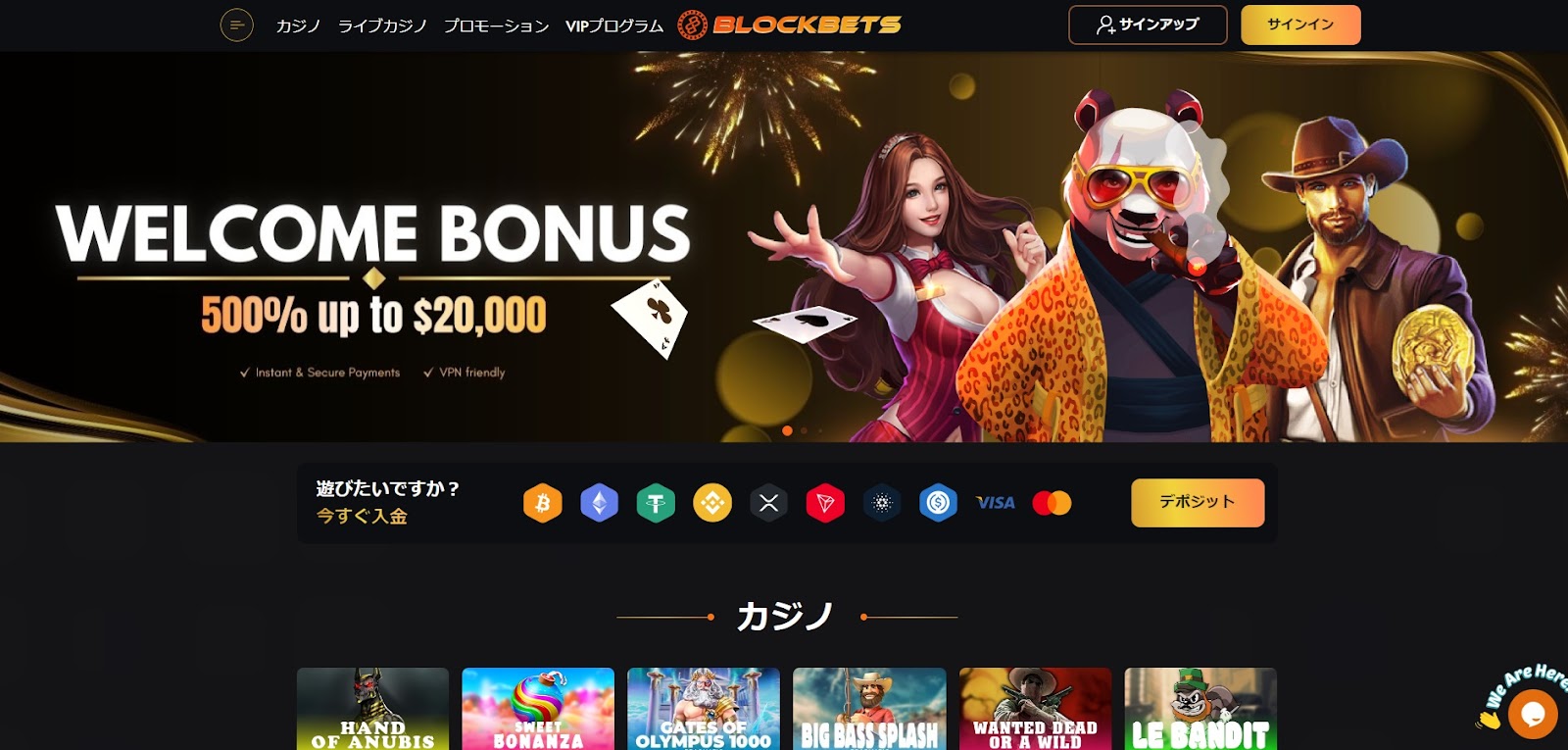Select the XRP payment icon
Image resolution: width=1568 pixels, height=750 pixels.
pyautogui.click(x=769, y=503)
